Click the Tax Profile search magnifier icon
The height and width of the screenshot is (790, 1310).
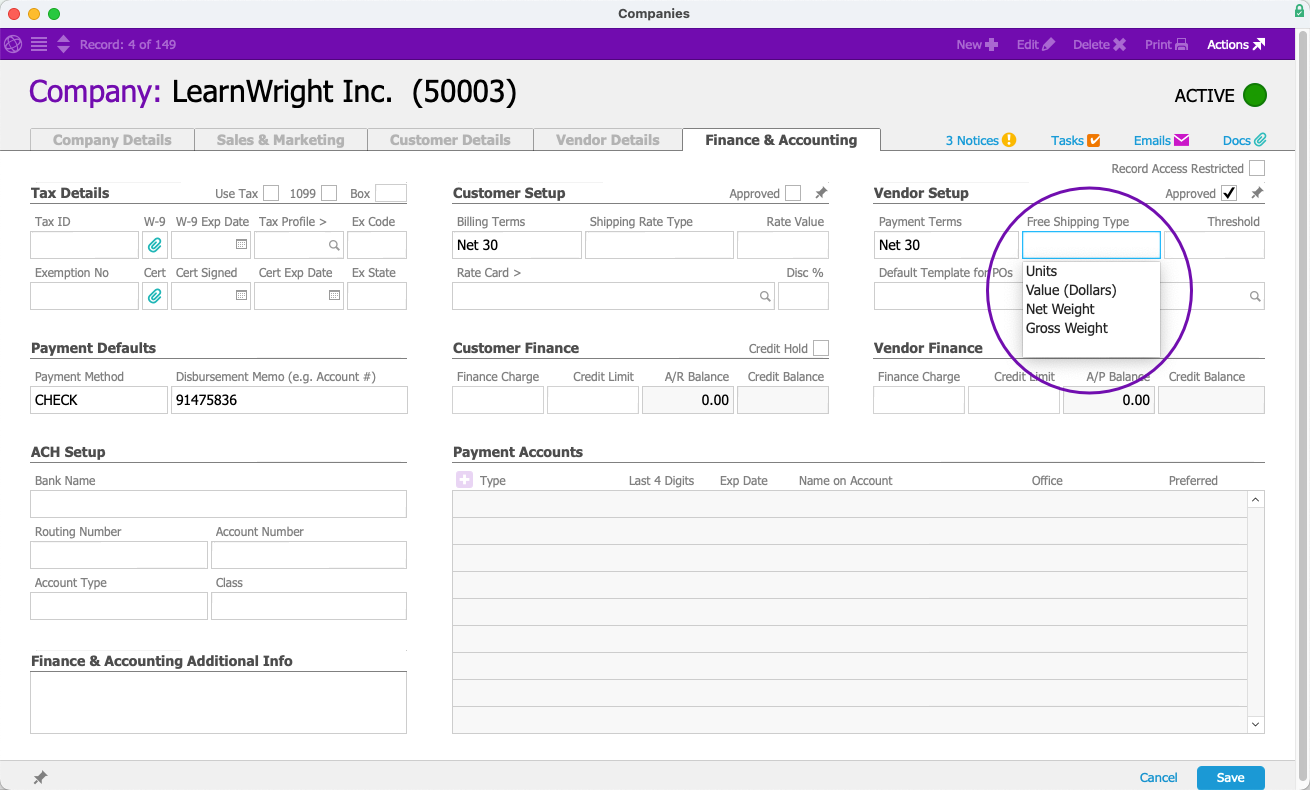click(x=334, y=245)
